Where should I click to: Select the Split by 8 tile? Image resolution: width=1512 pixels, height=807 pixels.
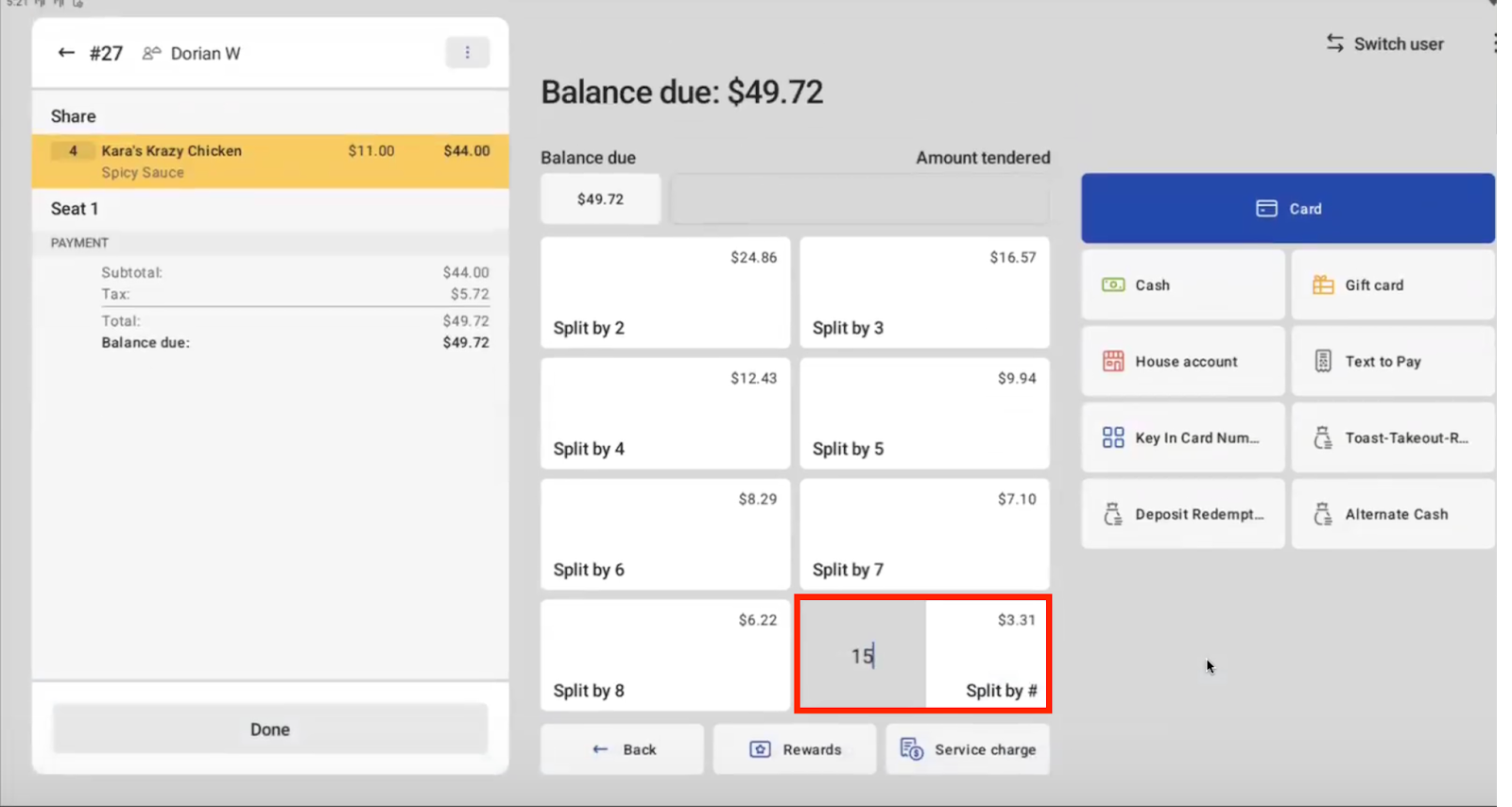pyautogui.click(x=664, y=656)
